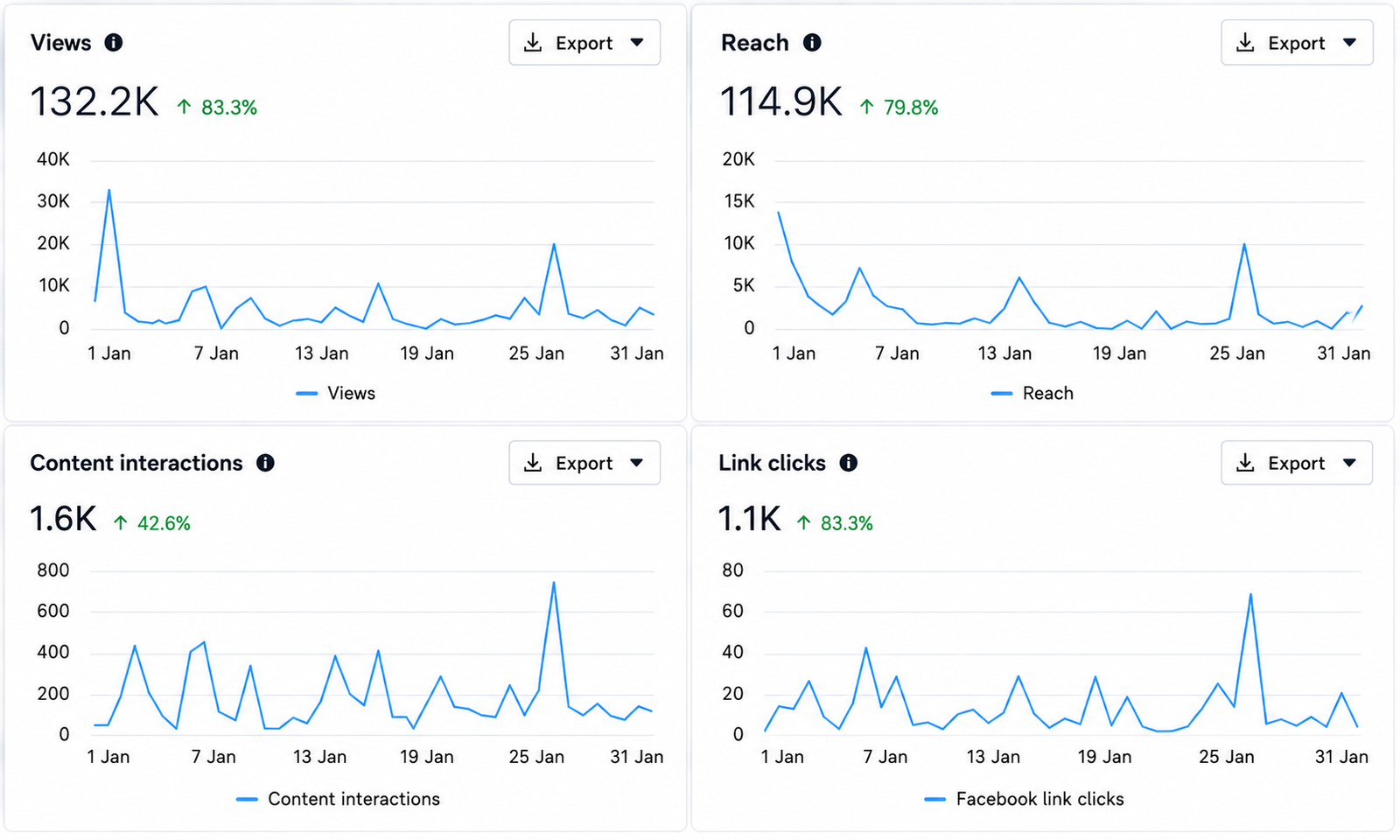Click download icon in Content interactions Export button
Screen dimensions: 1400x840
533,463
